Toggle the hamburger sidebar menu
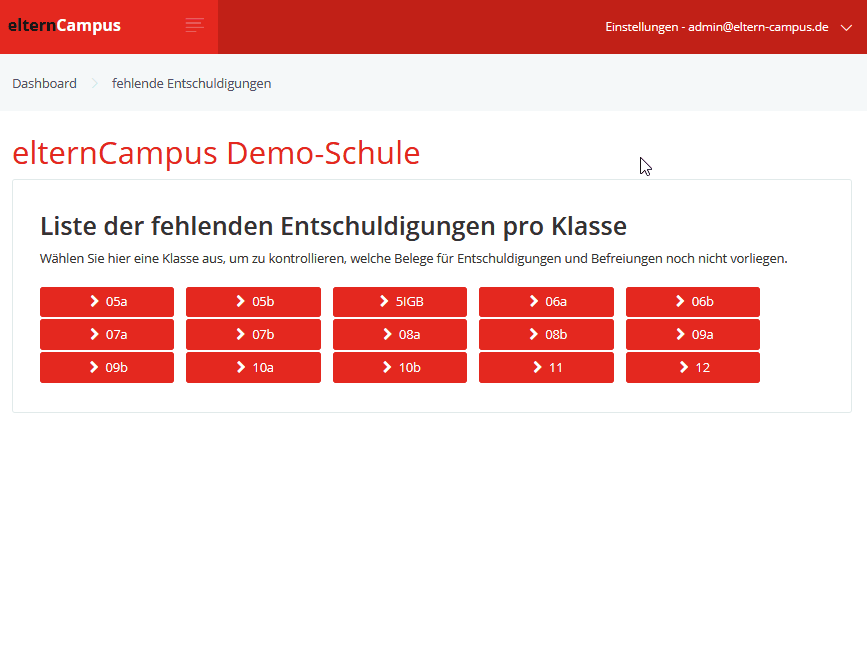Viewport: 867px width, 655px height. point(195,25)
